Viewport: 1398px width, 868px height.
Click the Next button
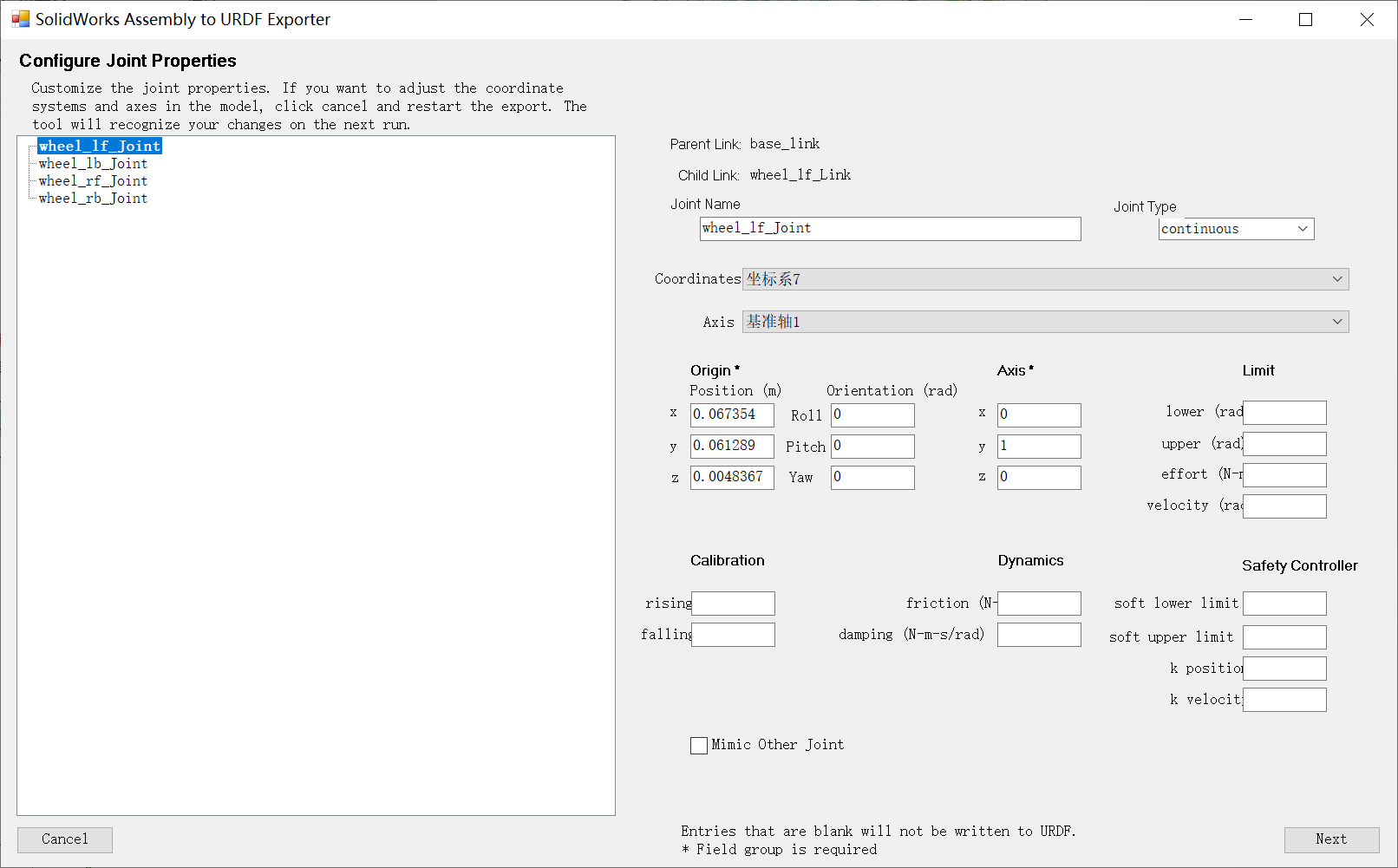tap(1331, 839)
